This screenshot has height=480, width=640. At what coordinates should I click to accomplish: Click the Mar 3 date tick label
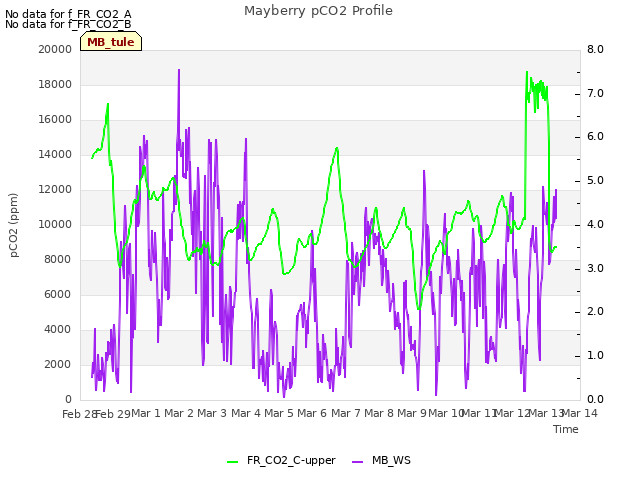[212, 413]
